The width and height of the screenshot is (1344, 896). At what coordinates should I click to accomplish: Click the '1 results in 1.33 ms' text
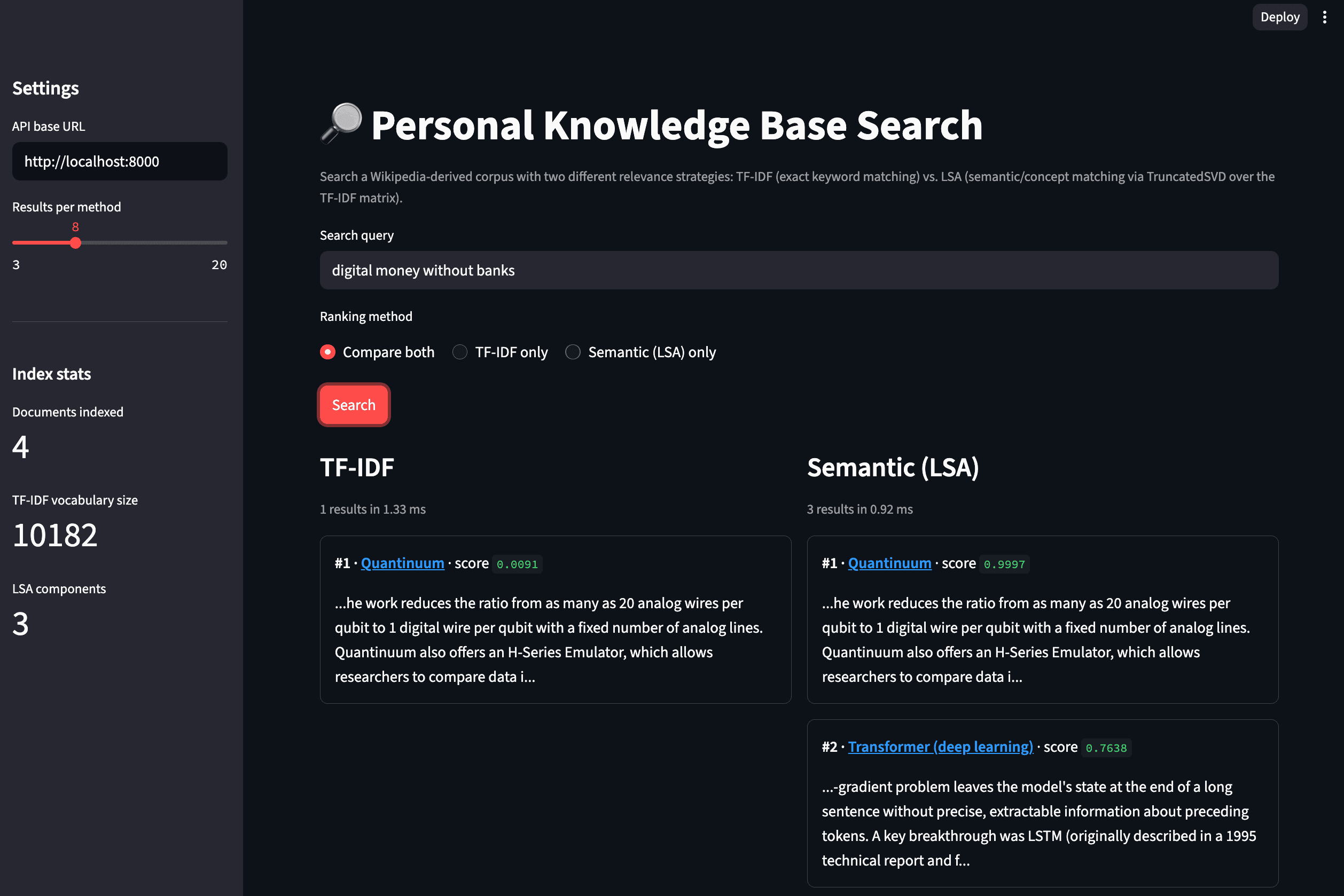coord(373,509)
